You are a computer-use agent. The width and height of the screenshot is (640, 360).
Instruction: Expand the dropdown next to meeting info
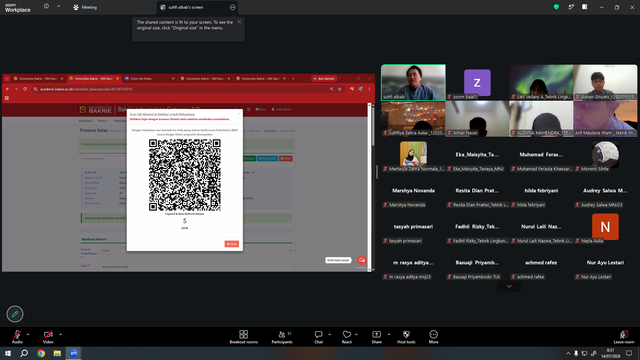[x=58, y=7]
